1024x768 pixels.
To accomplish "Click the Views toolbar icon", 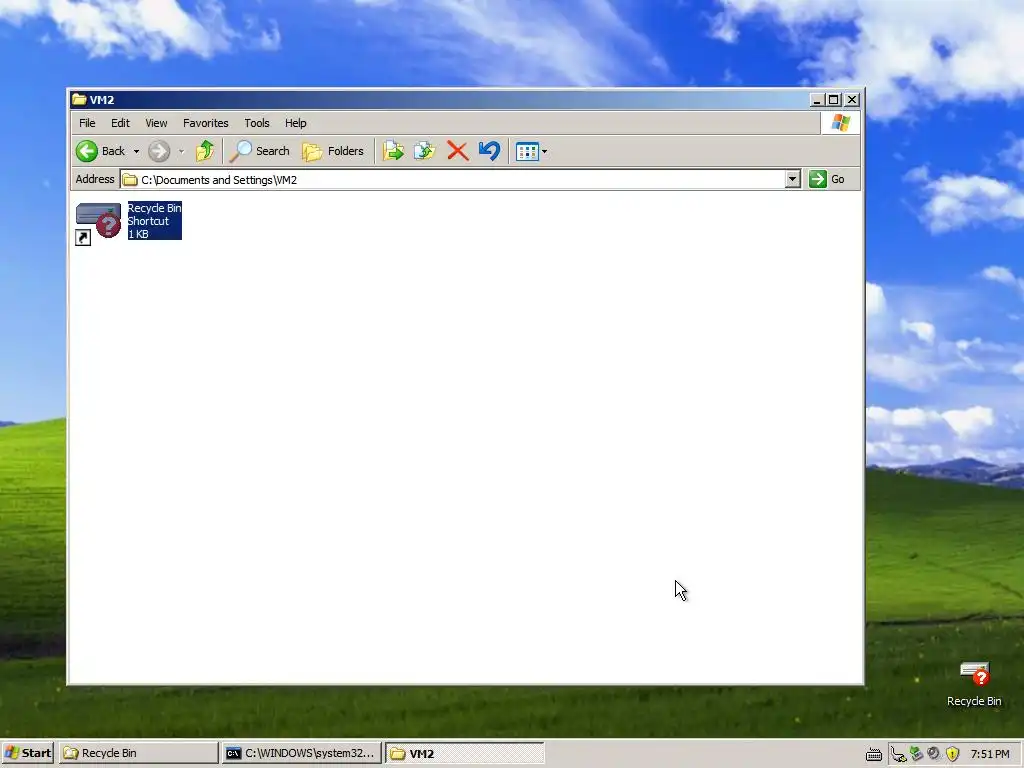I will point(527,152).
